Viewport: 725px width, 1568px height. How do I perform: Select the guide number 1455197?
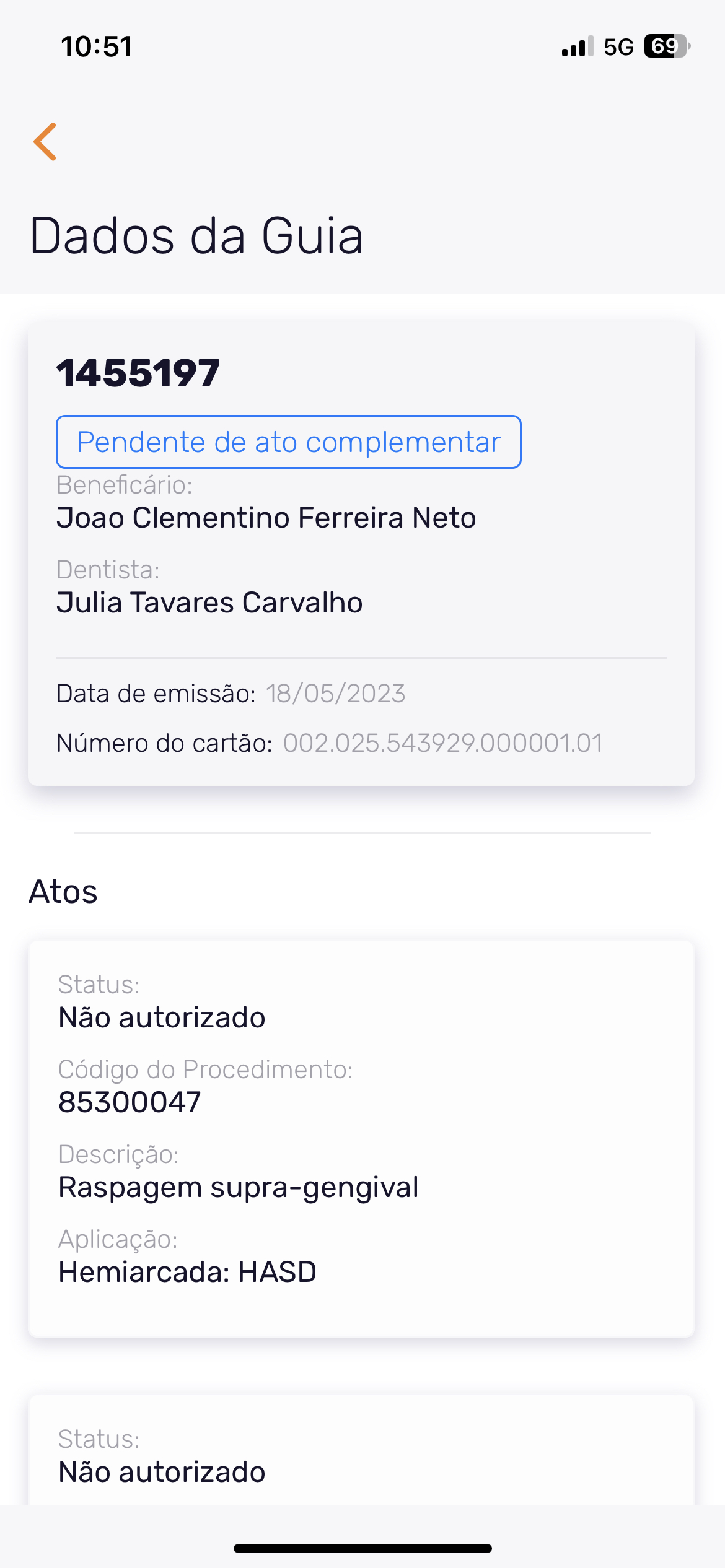pyautogui.click(x=138, y=373)
